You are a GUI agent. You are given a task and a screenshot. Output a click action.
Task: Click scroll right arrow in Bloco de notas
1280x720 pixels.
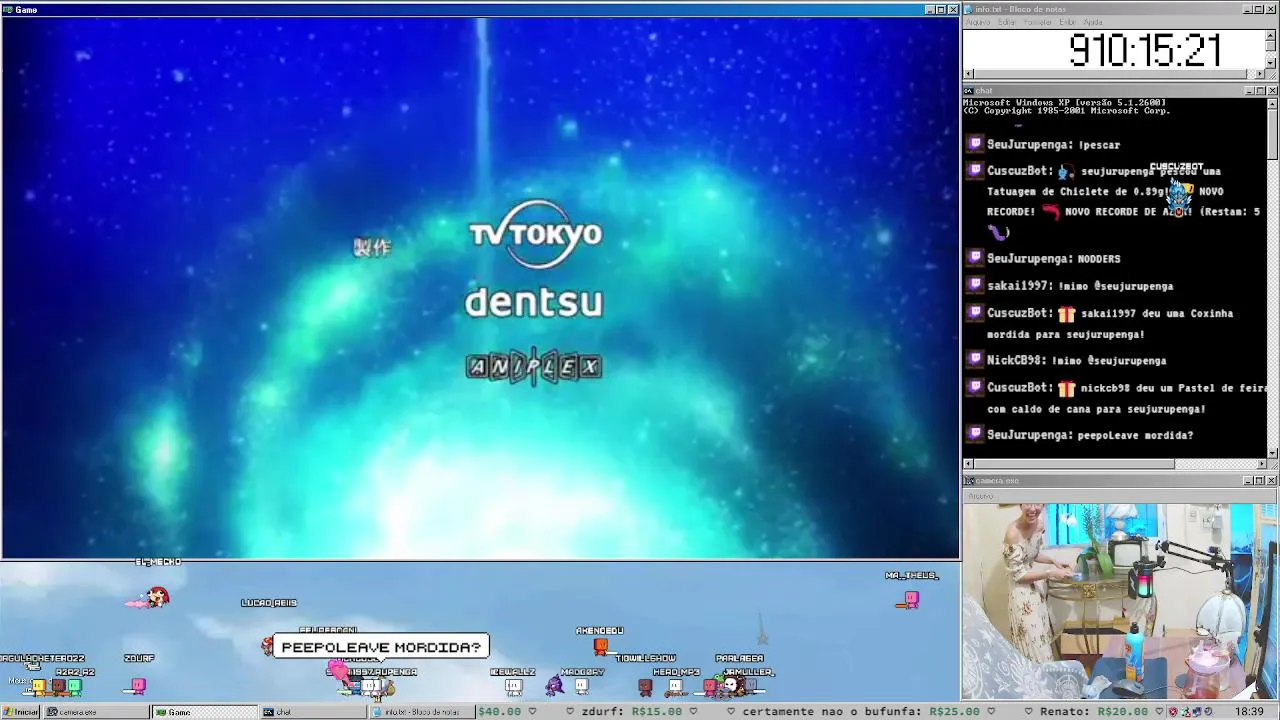pyautogui.click(x=1260, y=74)
